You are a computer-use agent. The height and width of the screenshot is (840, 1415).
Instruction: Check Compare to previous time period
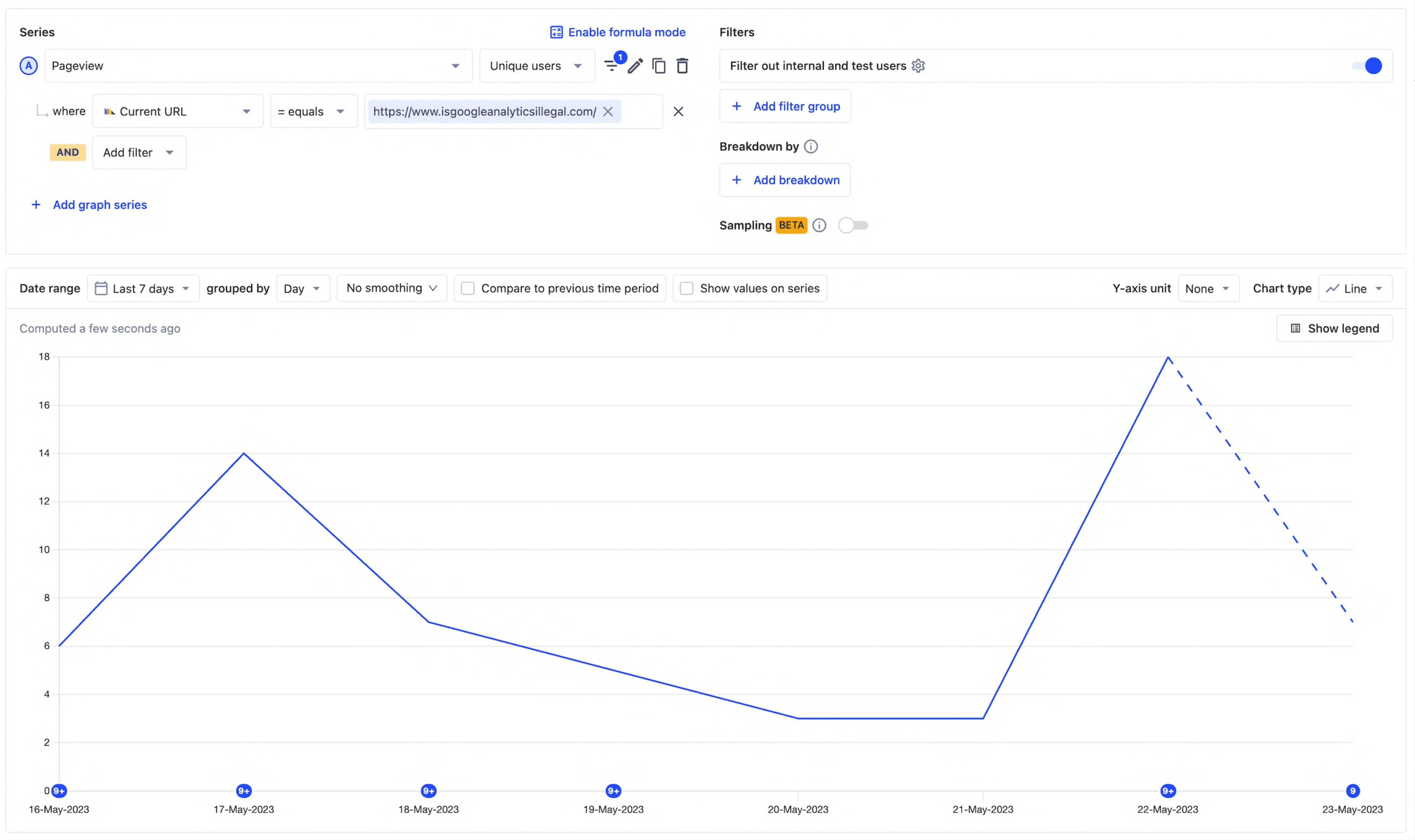[468, 289]
